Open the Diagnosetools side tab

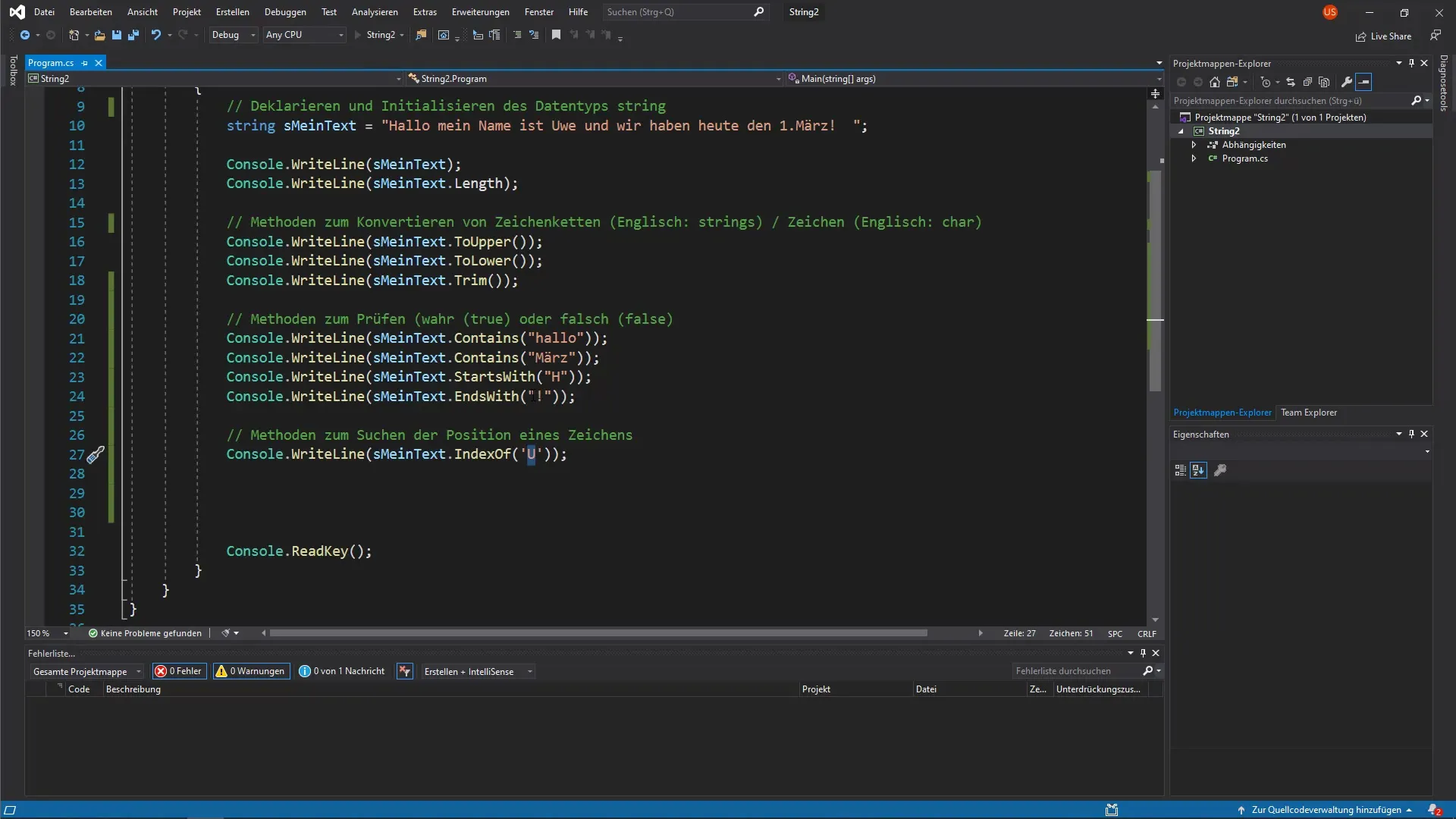click(x=1444, y=83)
